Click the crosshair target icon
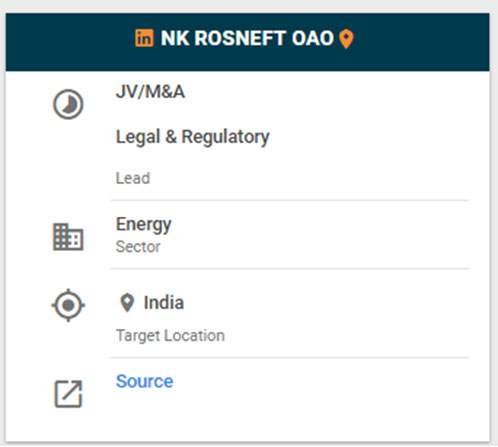This screenshot has height=447, width=498. tap(68, 305)
